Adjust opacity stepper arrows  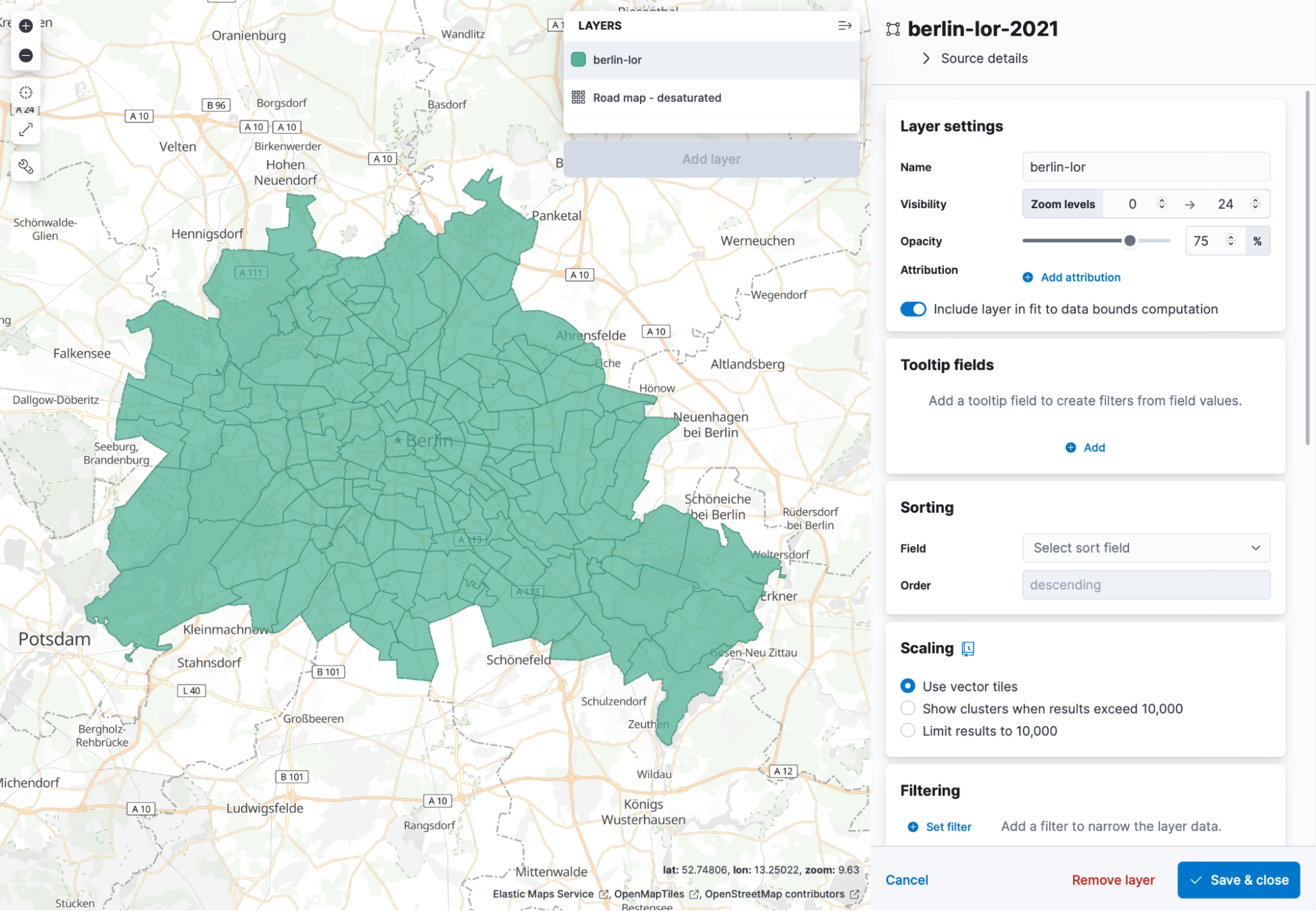pos(1230,241)
